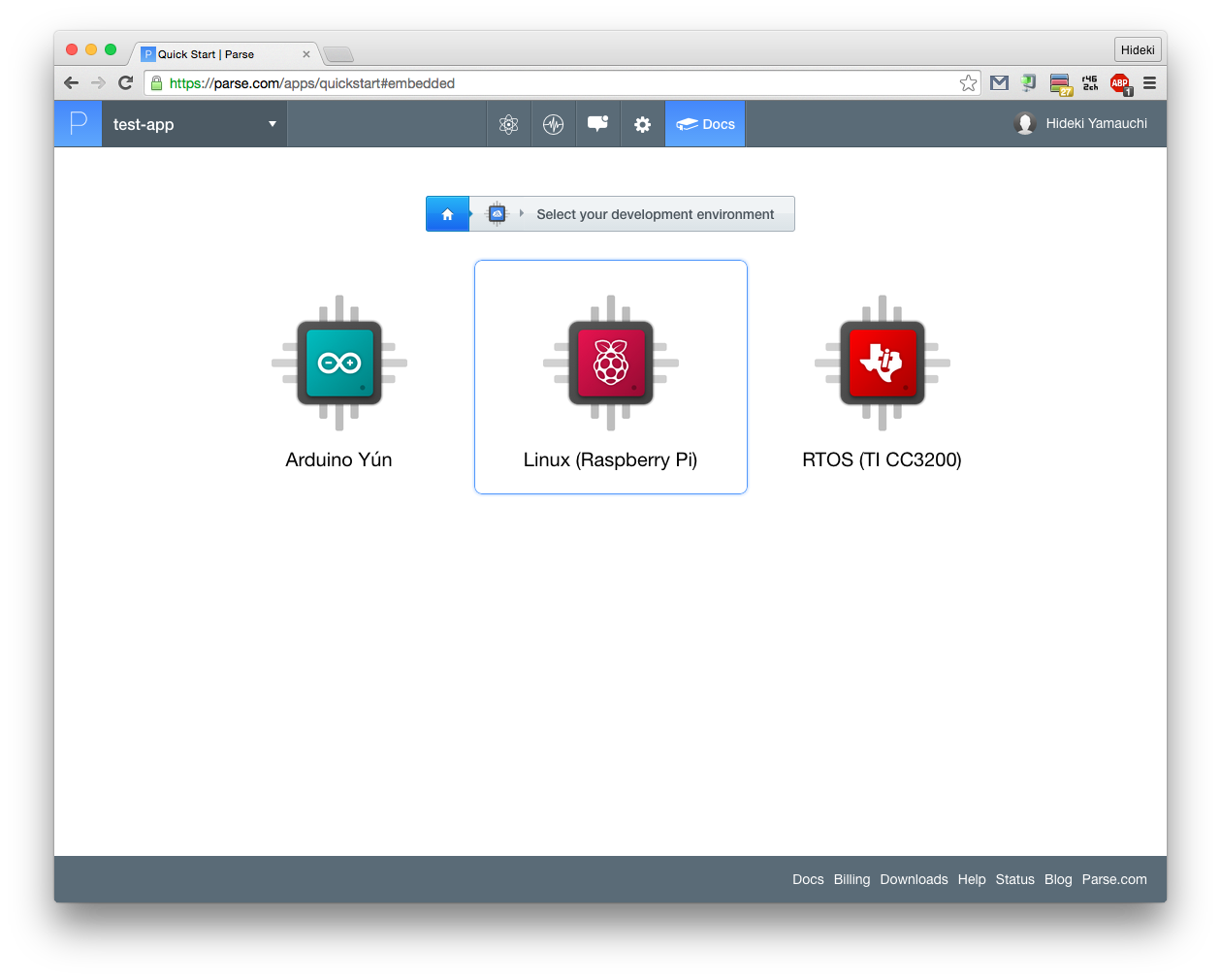This screenshot has width=1221, height=980.
Task: Select the Raspberry Pi chip icon
Action: [611, 363]
